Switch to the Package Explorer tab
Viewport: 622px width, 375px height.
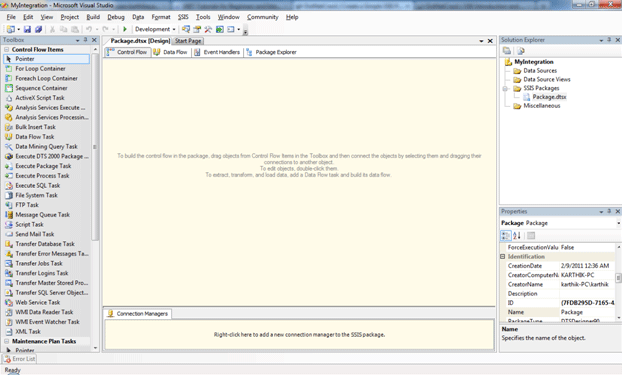[x=271, y=52]
